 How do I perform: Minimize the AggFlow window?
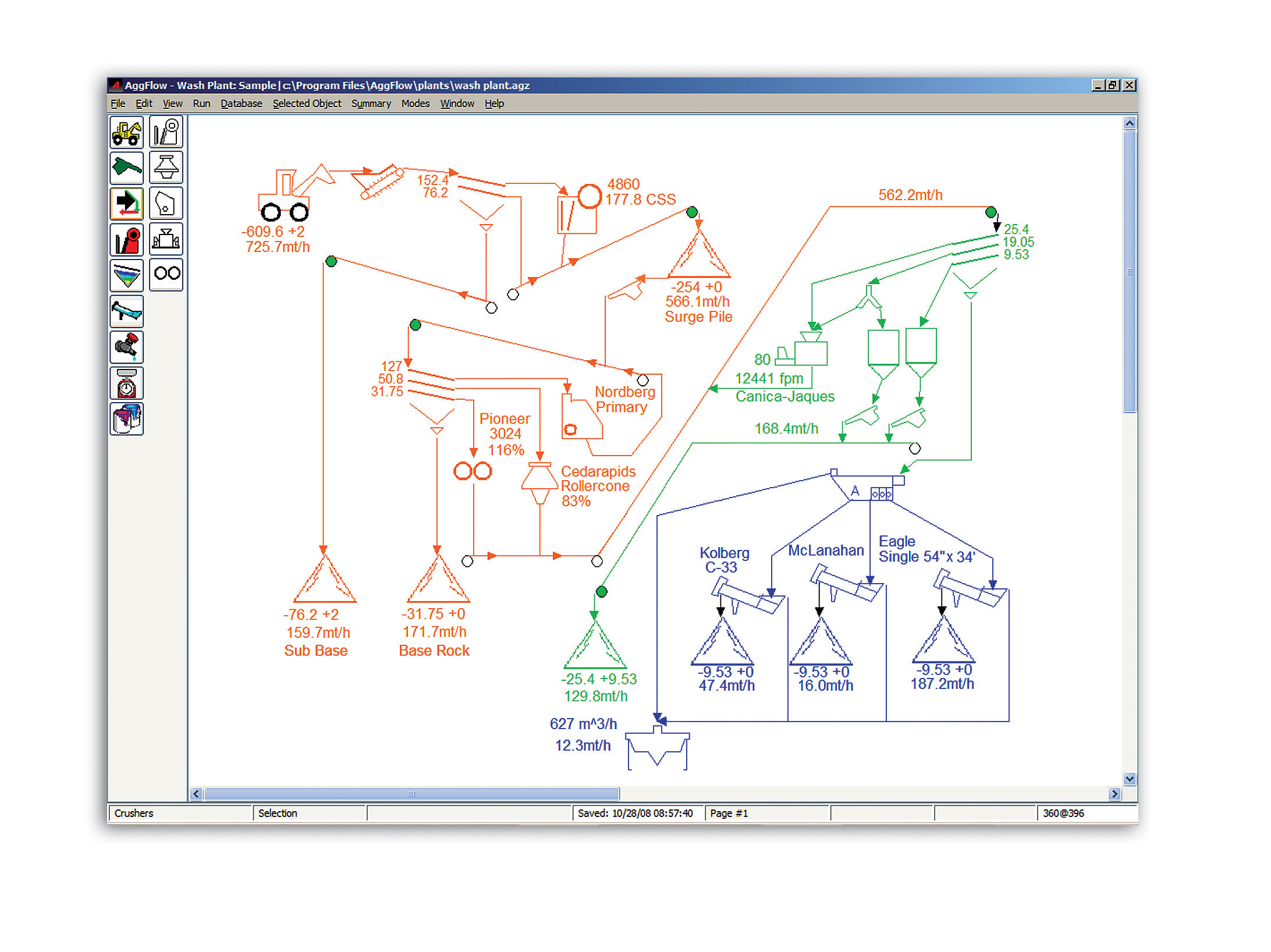(1098, 86)
